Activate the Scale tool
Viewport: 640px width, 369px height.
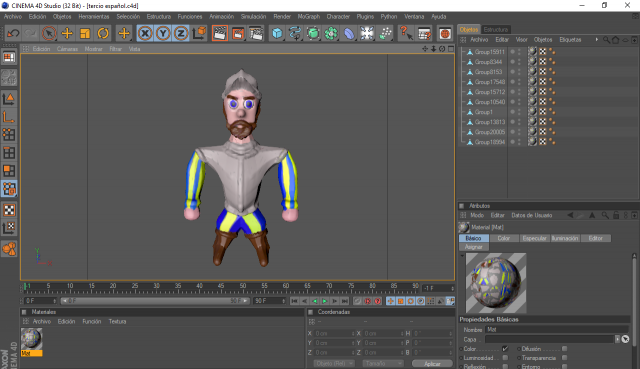(x=85, y=33)
